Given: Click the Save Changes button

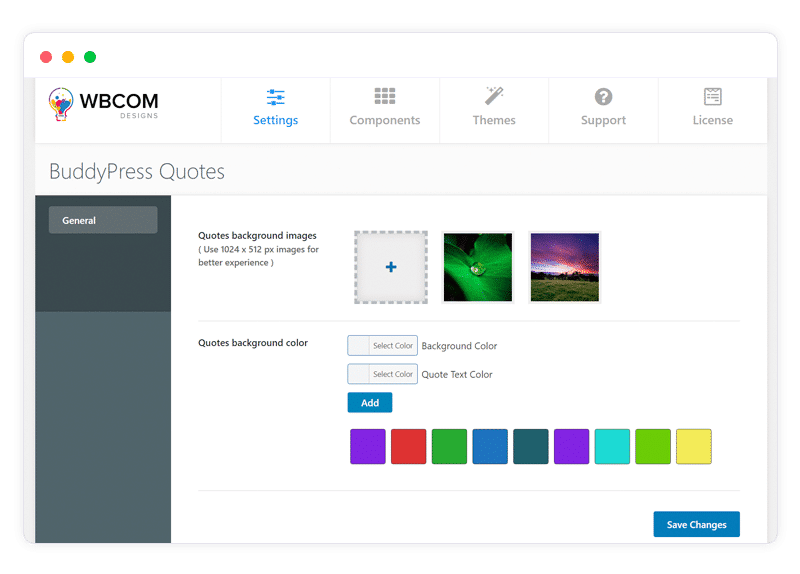Looking at the screenshot, I should click(696, 525).
